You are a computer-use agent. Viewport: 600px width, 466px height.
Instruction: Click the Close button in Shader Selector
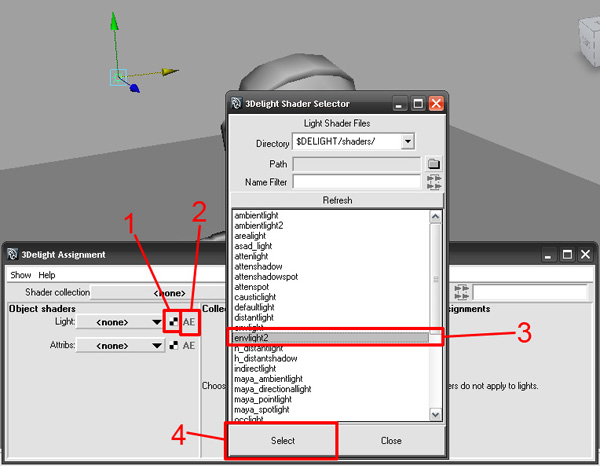click(391, 440)
